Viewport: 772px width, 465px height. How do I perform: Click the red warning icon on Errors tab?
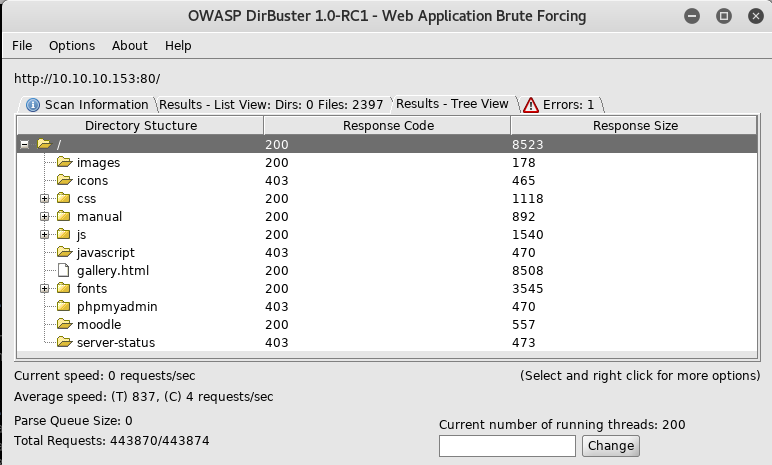pos(531,105)
